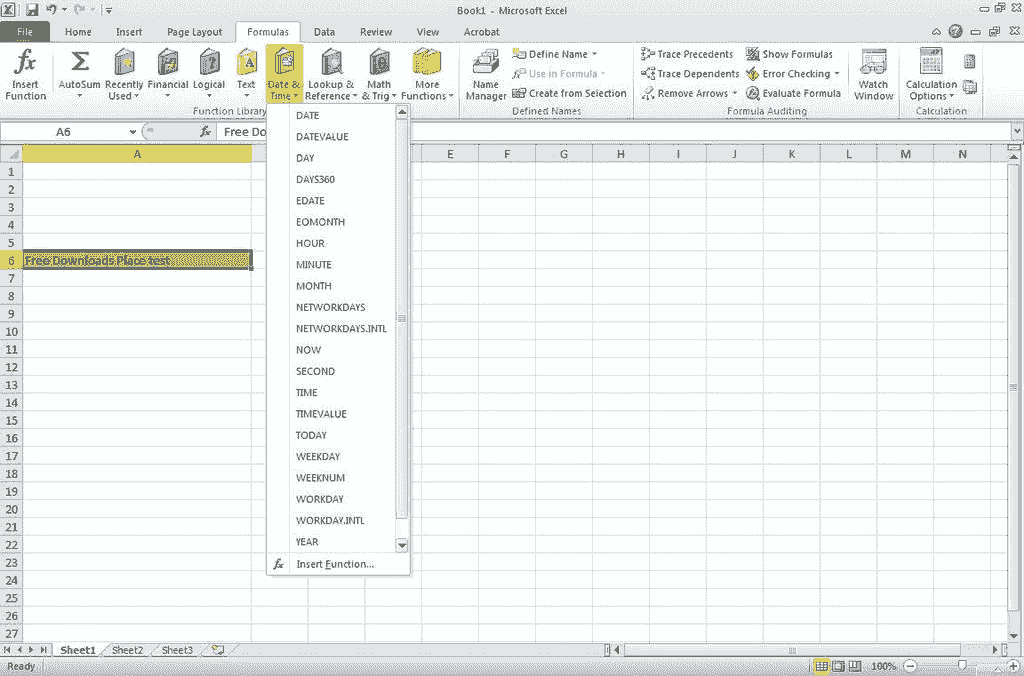Image resolution: width=1024 pixels, height=676 pixels.
Task: Click the 100% zoom level button
Action: tap(884, 666)
